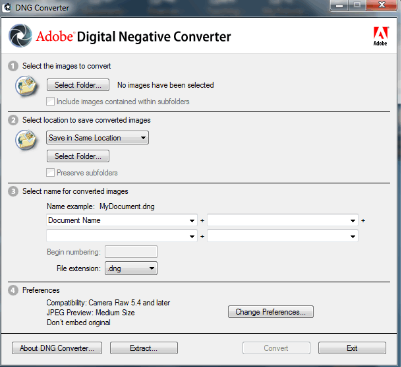The height and width of the screenshot is (367, 401).
Task: Click the folder icon under Select the images to convert
Action: click(26, 86)
